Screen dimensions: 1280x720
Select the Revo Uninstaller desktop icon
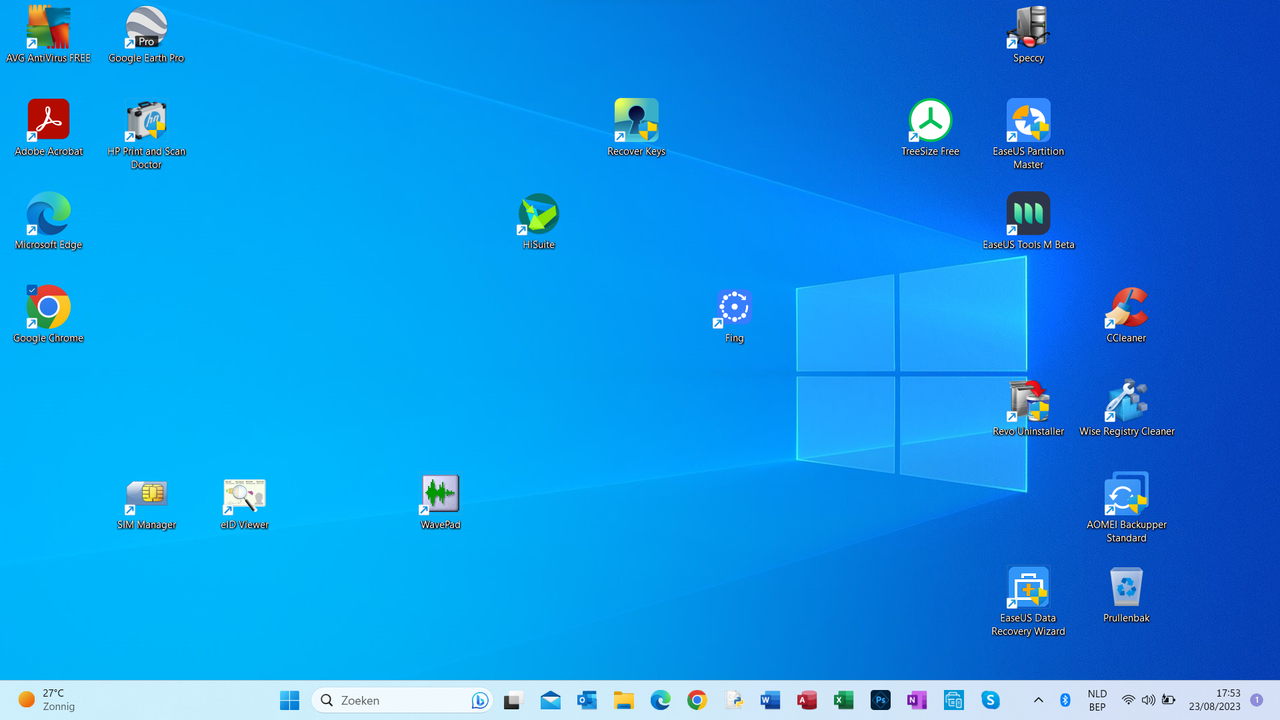(x=1028, y=407)
